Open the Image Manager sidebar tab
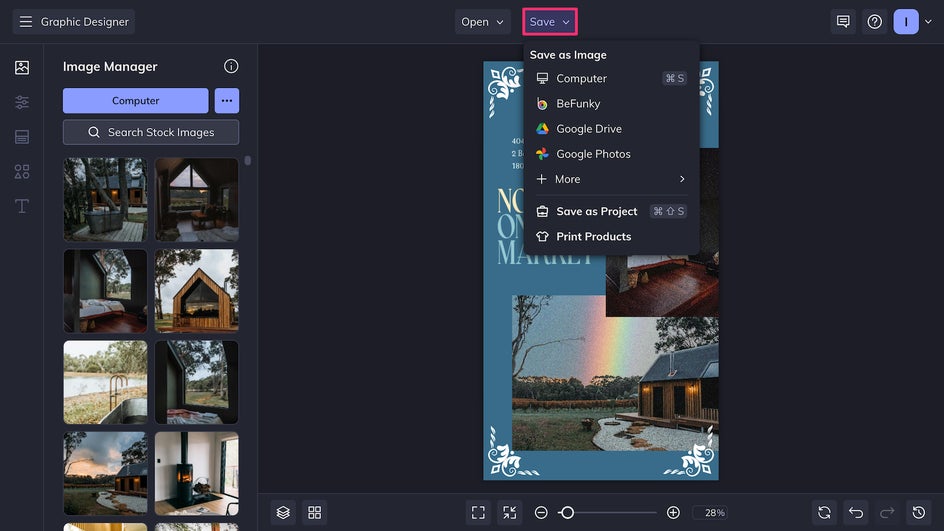This screenshot has height=531, width=944. click(x=22, y=67)
